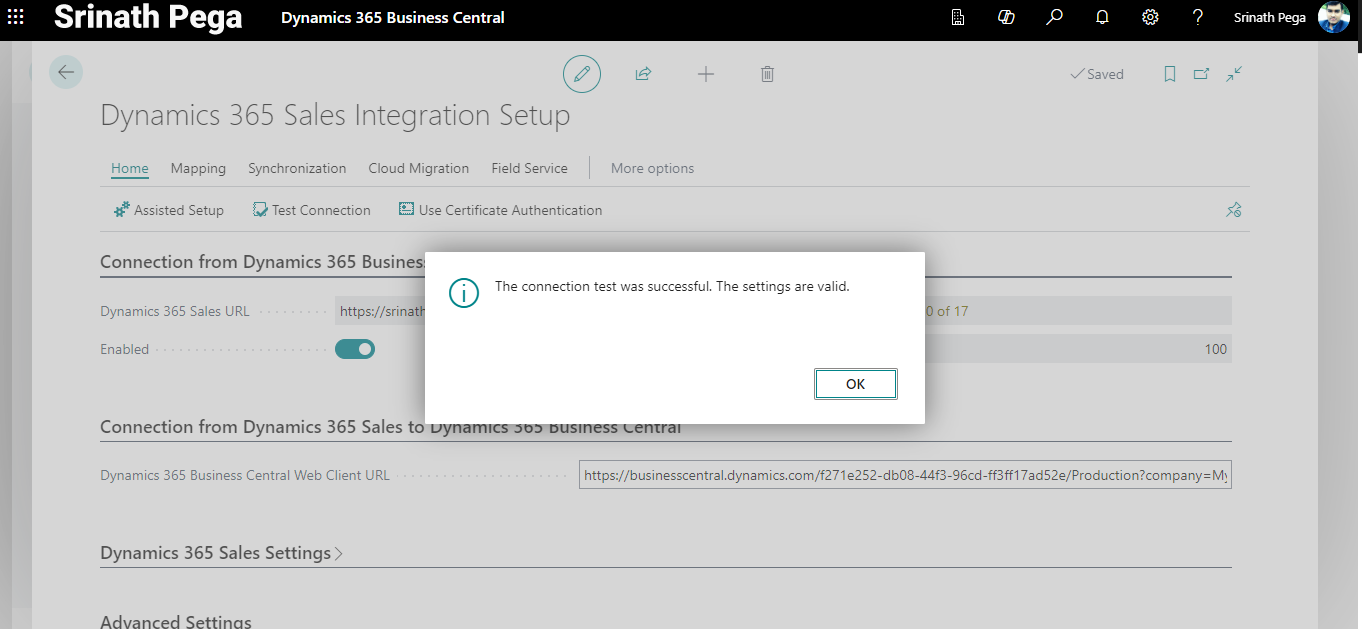Click Business Central Web Client URL field
This screenshot has height=629, width=1362.
[x=904, y=476]
